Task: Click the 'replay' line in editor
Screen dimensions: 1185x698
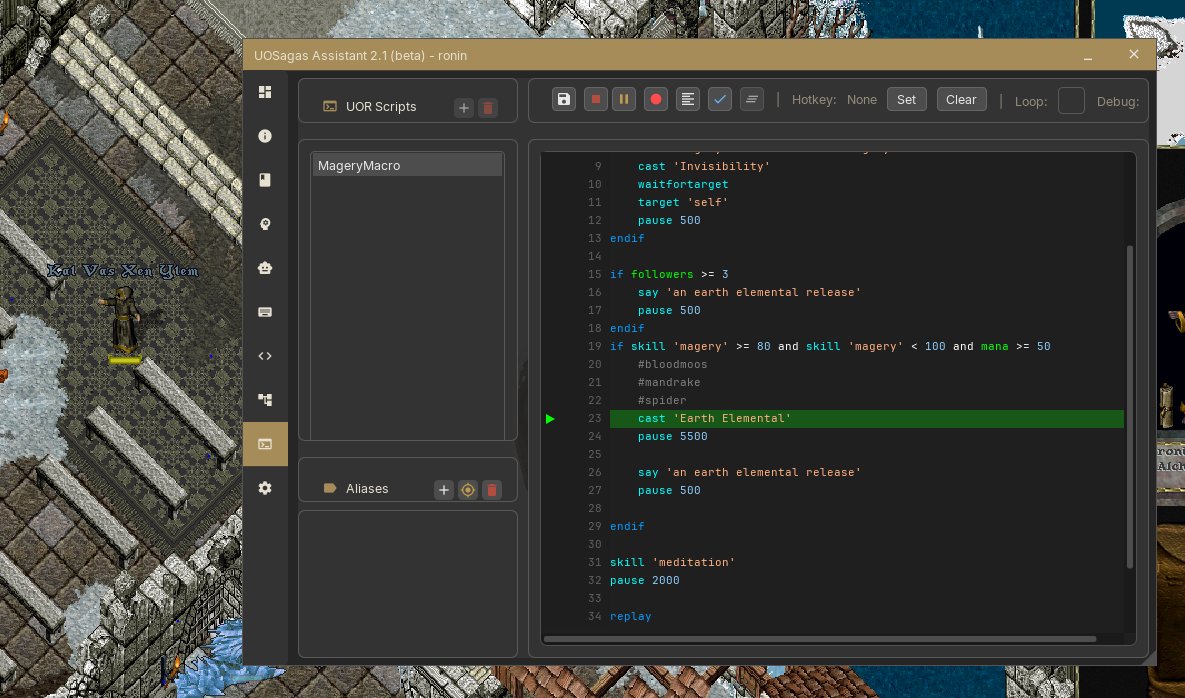Action: pyautogui.click(x=630, y=616)
